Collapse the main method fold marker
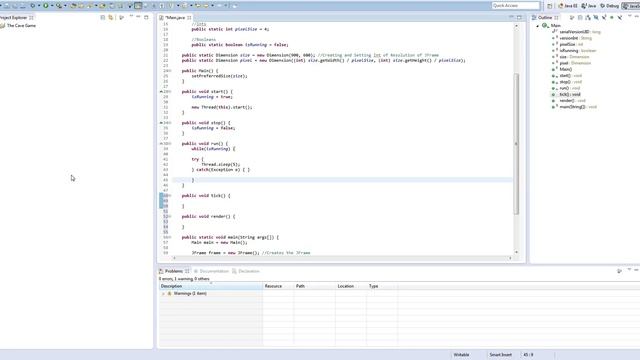This screenshot has height=360, width=640. click(x=170, y=237)
